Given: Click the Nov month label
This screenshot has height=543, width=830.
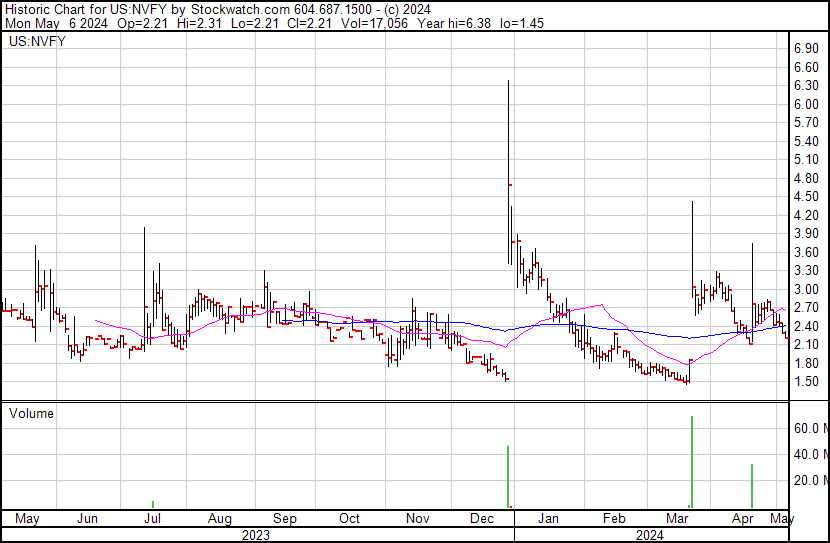Looking at the screenshot, I should (418, 519).
